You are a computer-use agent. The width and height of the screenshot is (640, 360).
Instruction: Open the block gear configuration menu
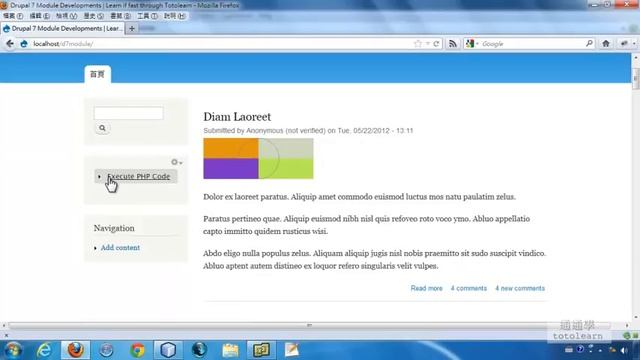pyautogui.click(x=176, y=162)
